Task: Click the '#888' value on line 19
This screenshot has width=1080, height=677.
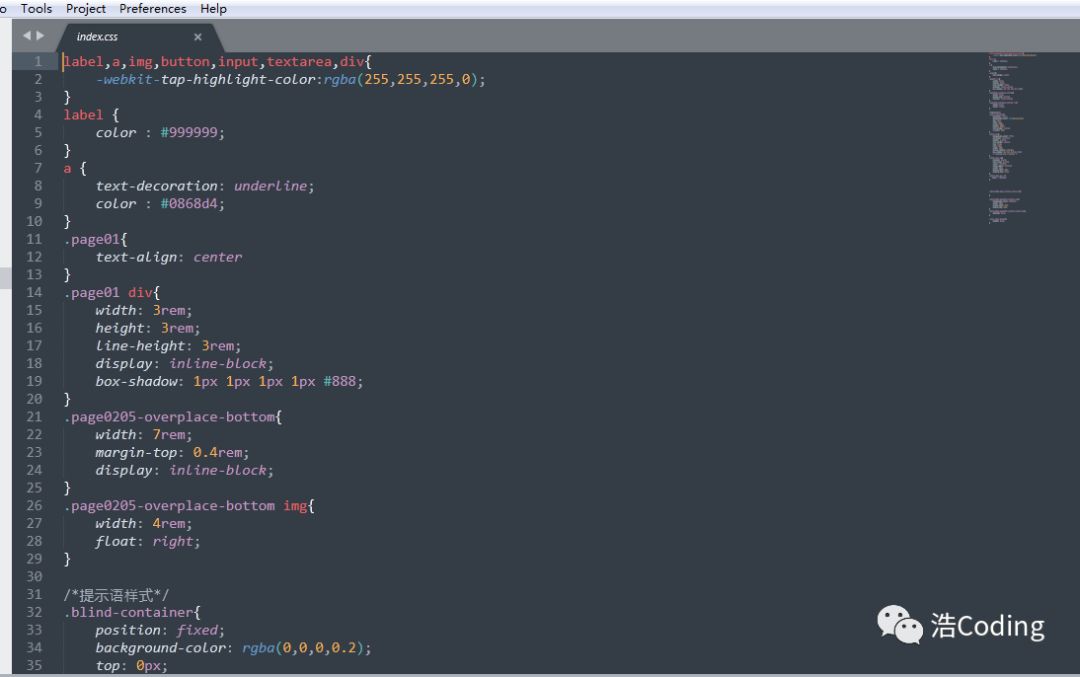Action: (x=340, y=382)
